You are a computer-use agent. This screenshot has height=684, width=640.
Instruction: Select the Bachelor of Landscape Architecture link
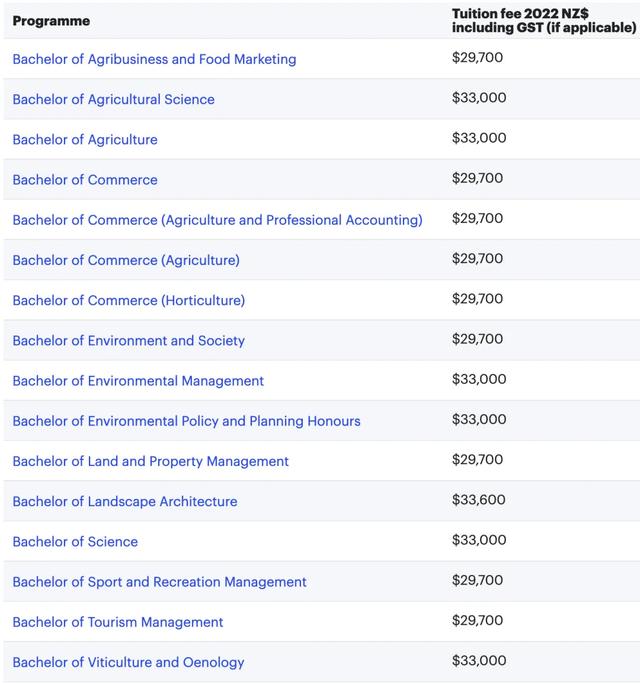tap(125, 501)
